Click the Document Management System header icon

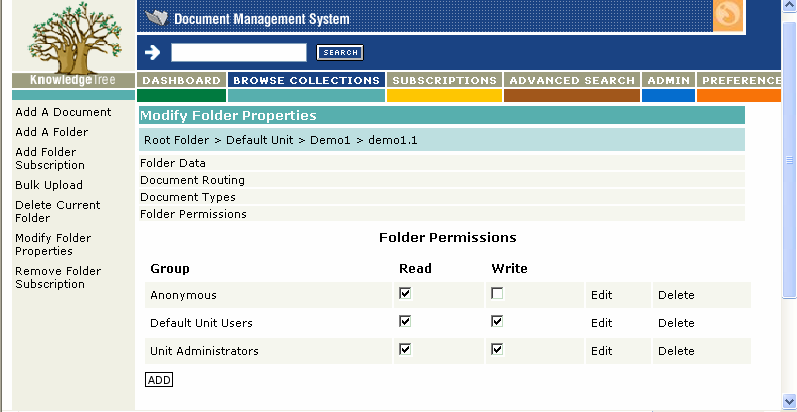click(x=157, y=18)
